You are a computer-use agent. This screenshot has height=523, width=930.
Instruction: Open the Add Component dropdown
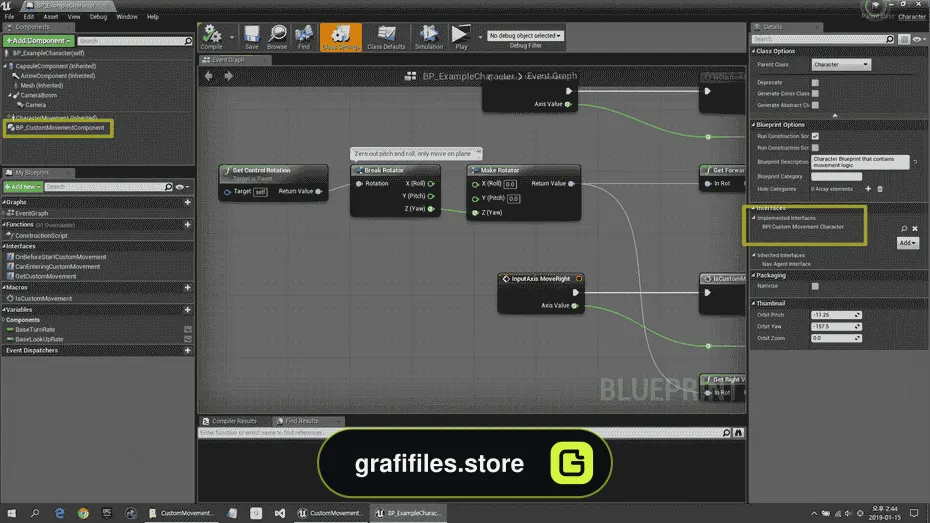[x=39, y=41]
